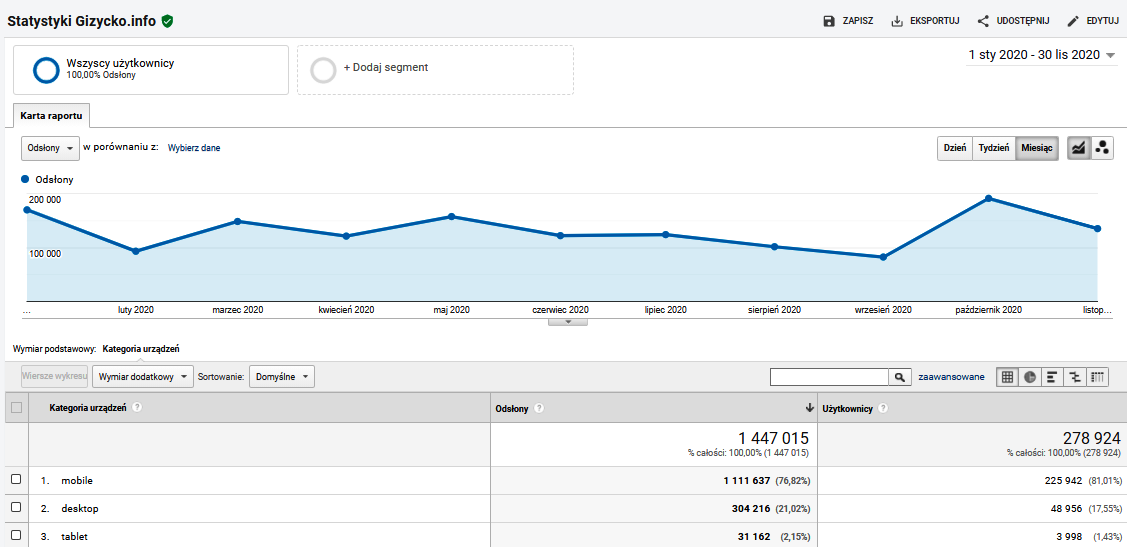Expand the date range 1 sty 2020 selector

[x=1041, y=55]
